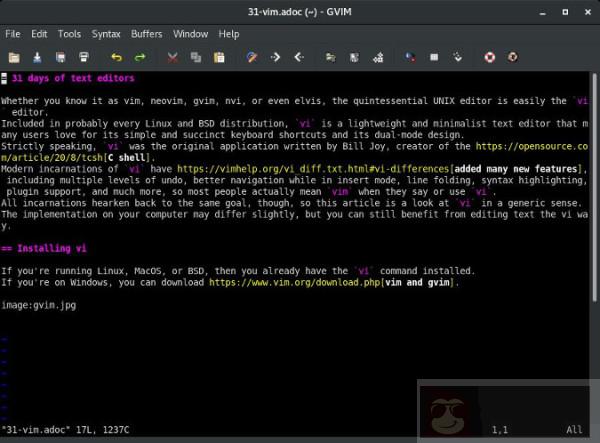The image size is (600, 443).
Task: Save the current file via toolbar
Action: (x=37, y=57)
